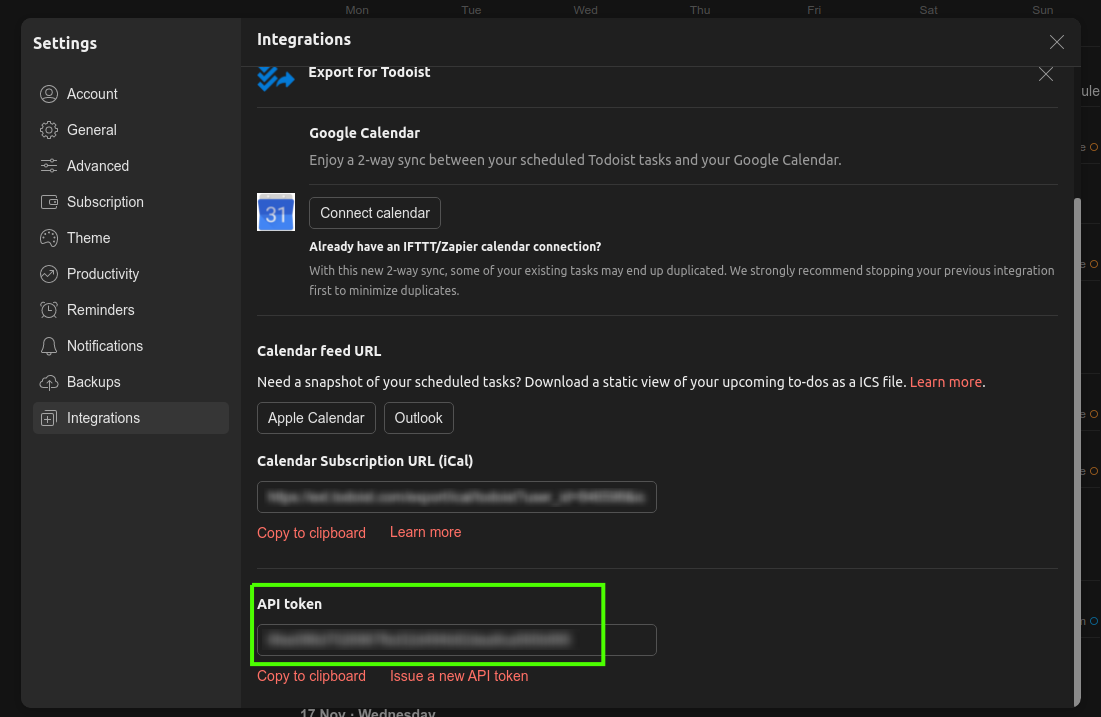The image size is (1101, 717).
Task: Copy the API token to clipboard
Action: click(311, 676)
